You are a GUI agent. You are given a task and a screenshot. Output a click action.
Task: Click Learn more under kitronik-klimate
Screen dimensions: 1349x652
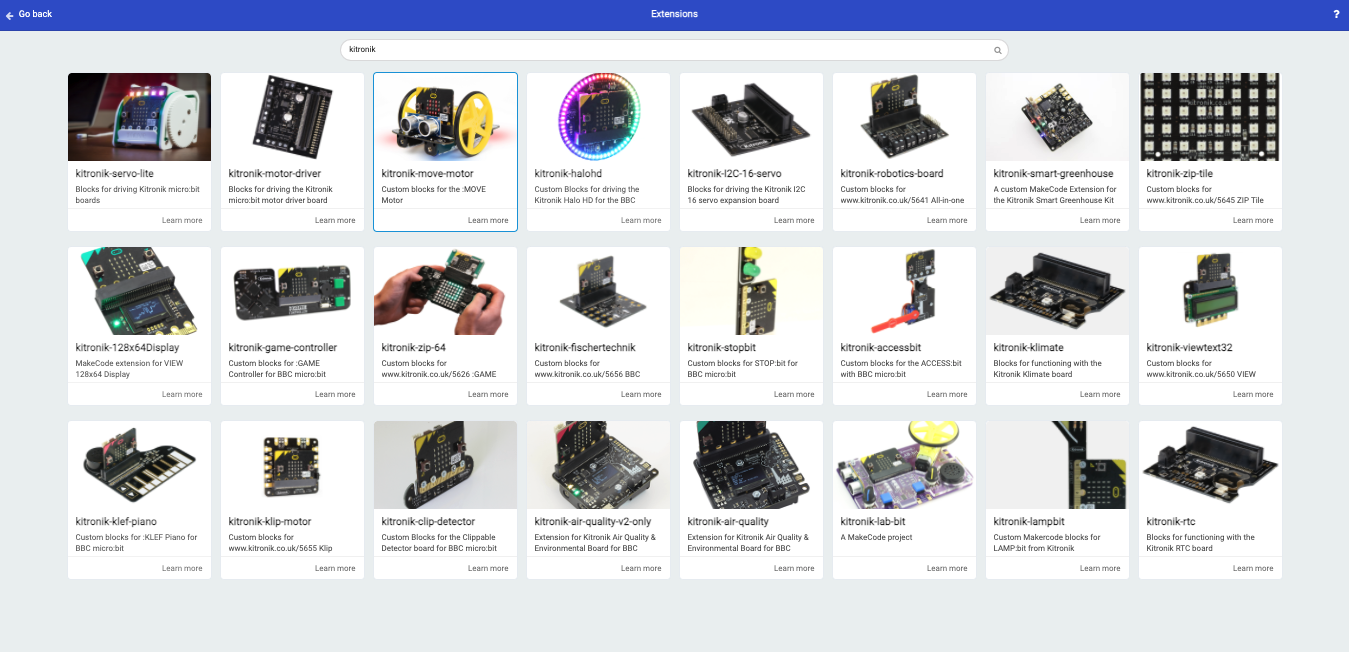click(1100, 394)
